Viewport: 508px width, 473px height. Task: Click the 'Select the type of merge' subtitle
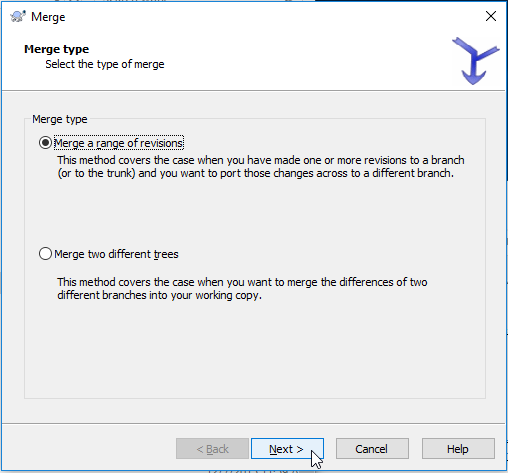point(105,64)
